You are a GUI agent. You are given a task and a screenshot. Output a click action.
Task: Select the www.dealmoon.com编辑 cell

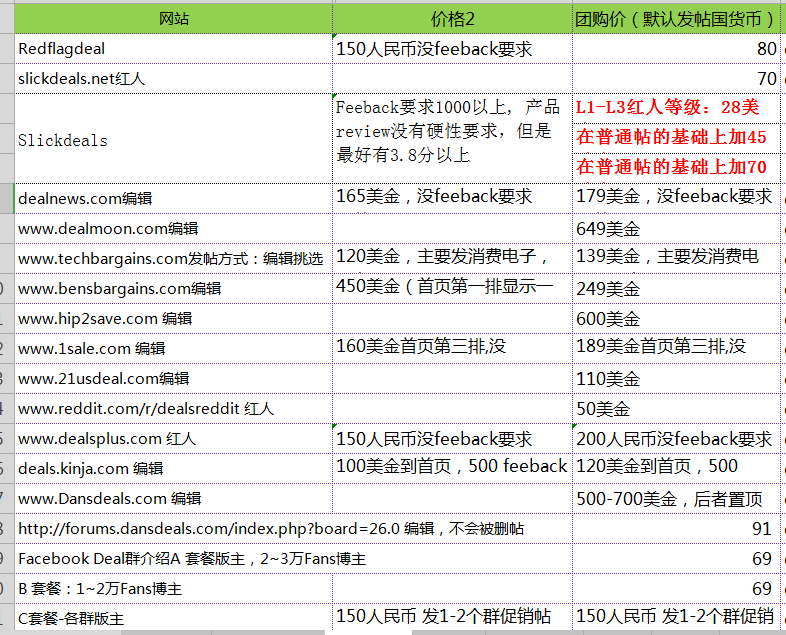pyautogui.click(x=173, y=229)
